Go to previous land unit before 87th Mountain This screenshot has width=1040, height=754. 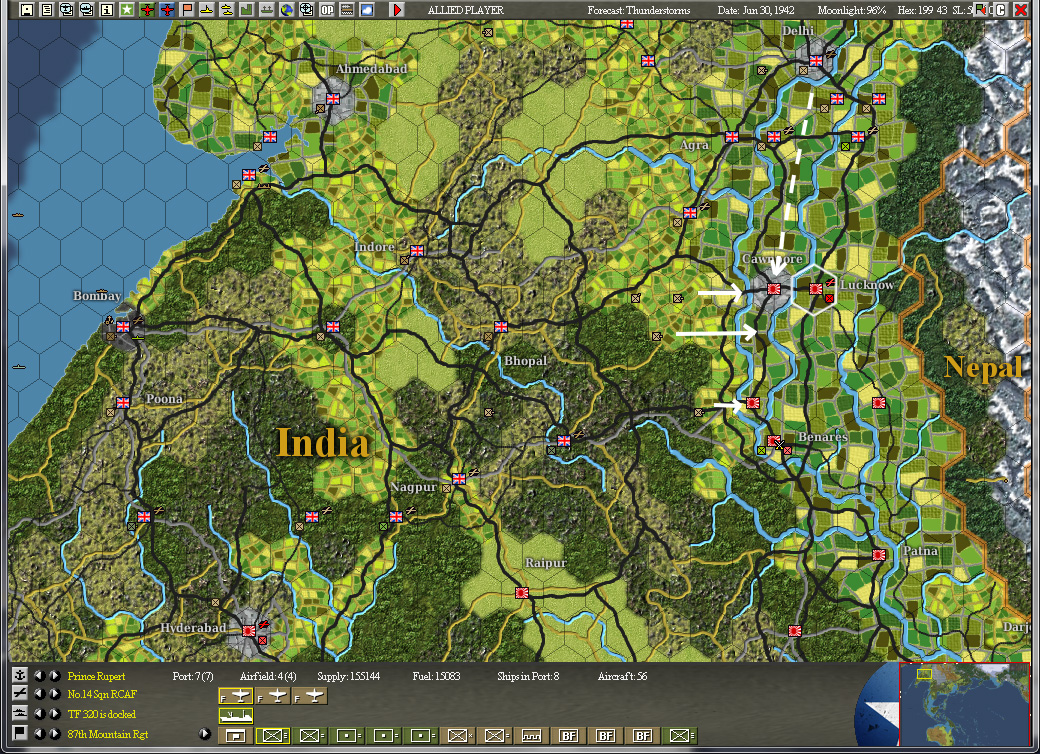point(40,733)
